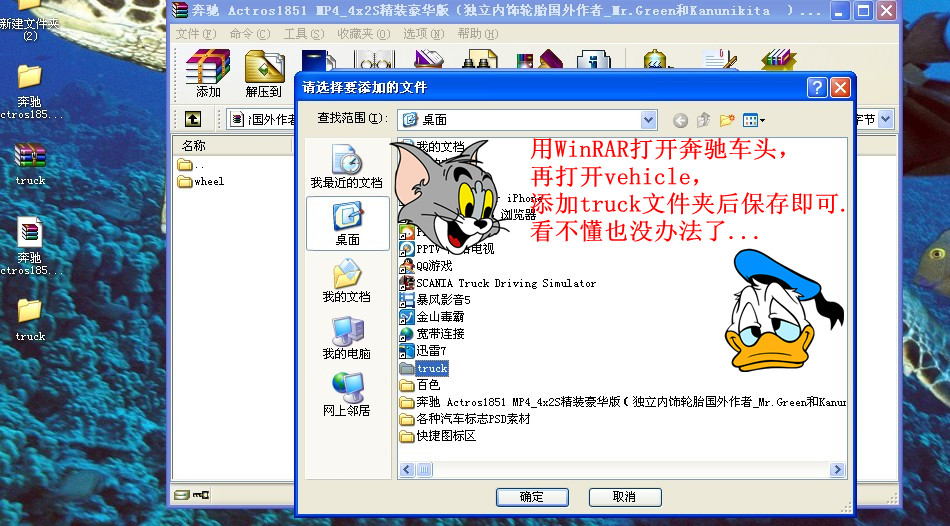Open the WinRAR address bar dropdown arrow
Viewport: 950px width, 526px height.
click(885, 119)
